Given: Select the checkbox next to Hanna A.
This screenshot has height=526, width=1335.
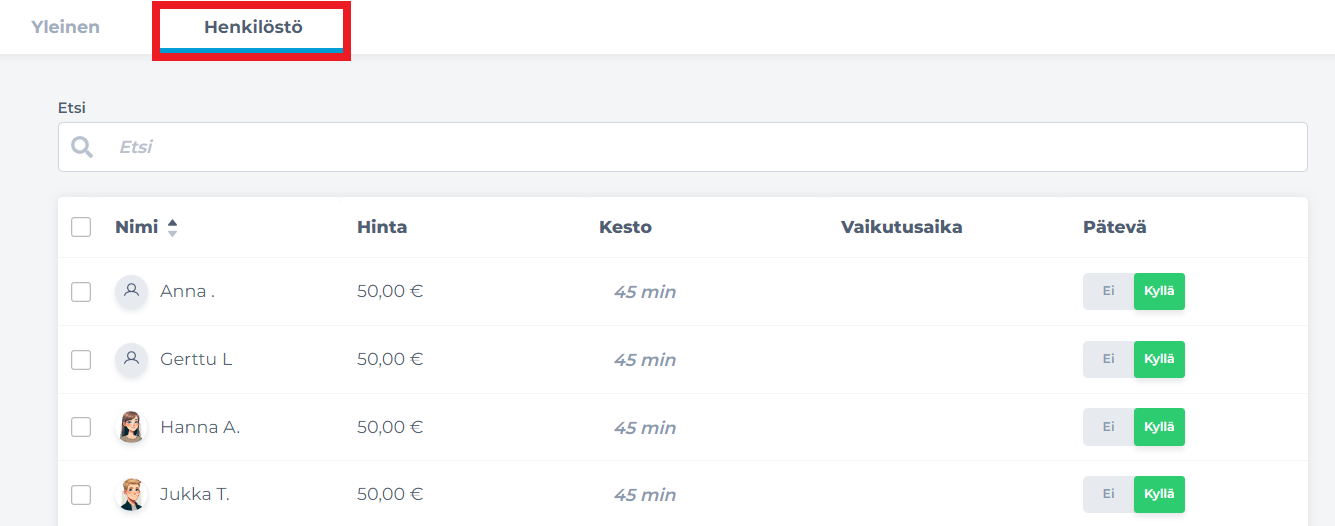Looking at the screenshot, I should click(x=81, y=427).
